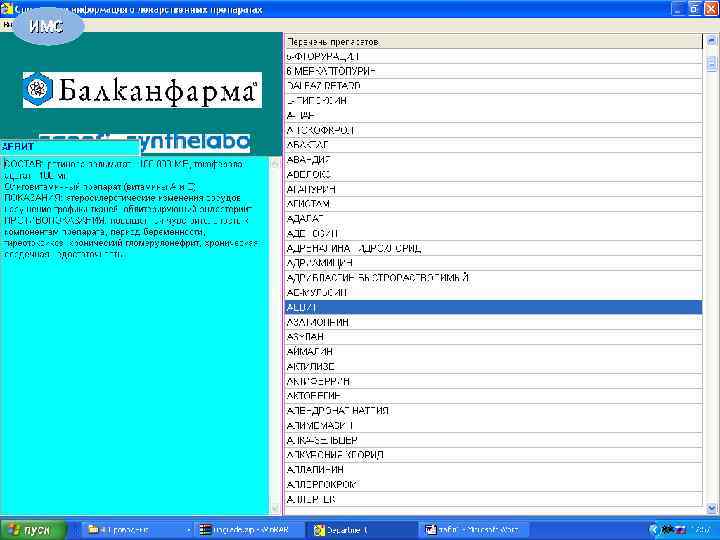Select А-ТОКОФЕРОЛ row

(x=493, y=130)
